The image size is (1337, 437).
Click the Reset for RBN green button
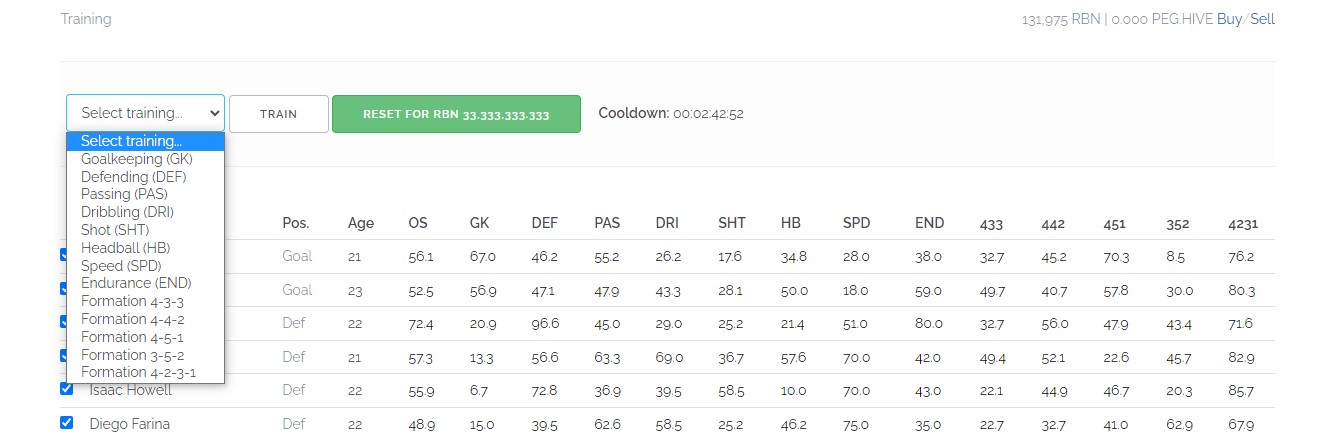[x=456, y=114]
